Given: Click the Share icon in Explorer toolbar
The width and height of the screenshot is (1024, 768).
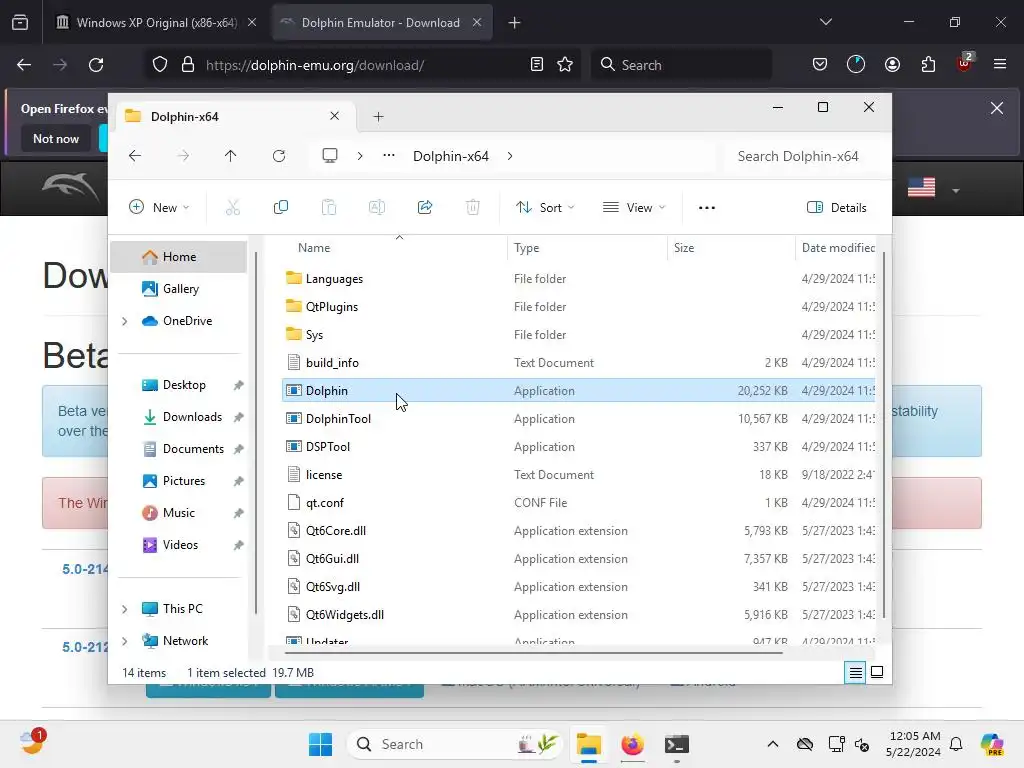Looking at the screenshot, I should coord(425,208).
